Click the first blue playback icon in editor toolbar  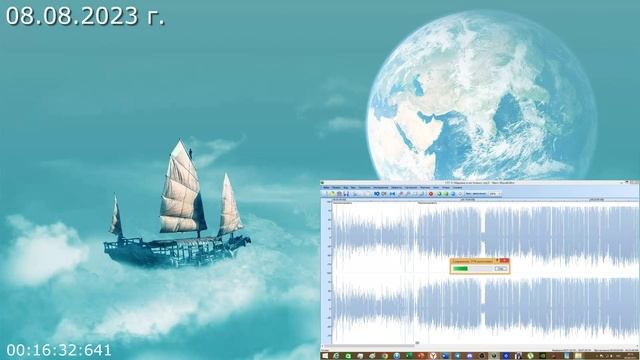point(377,194)
